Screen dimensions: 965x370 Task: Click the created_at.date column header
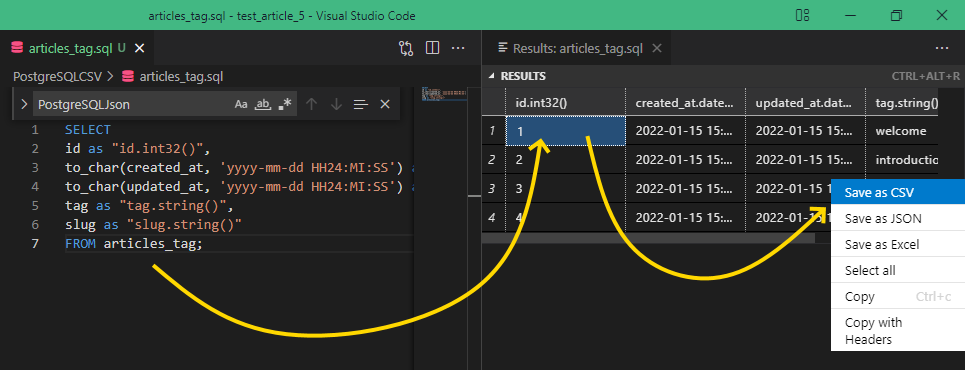[685, 102]
